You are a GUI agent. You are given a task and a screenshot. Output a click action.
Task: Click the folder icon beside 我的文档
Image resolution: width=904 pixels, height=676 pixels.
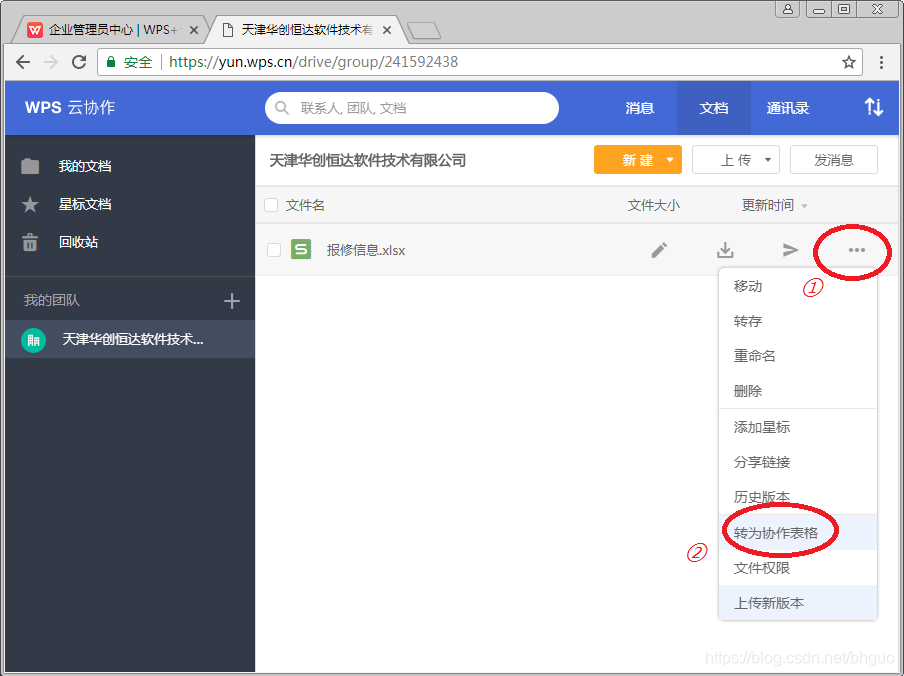pos(30,167)
